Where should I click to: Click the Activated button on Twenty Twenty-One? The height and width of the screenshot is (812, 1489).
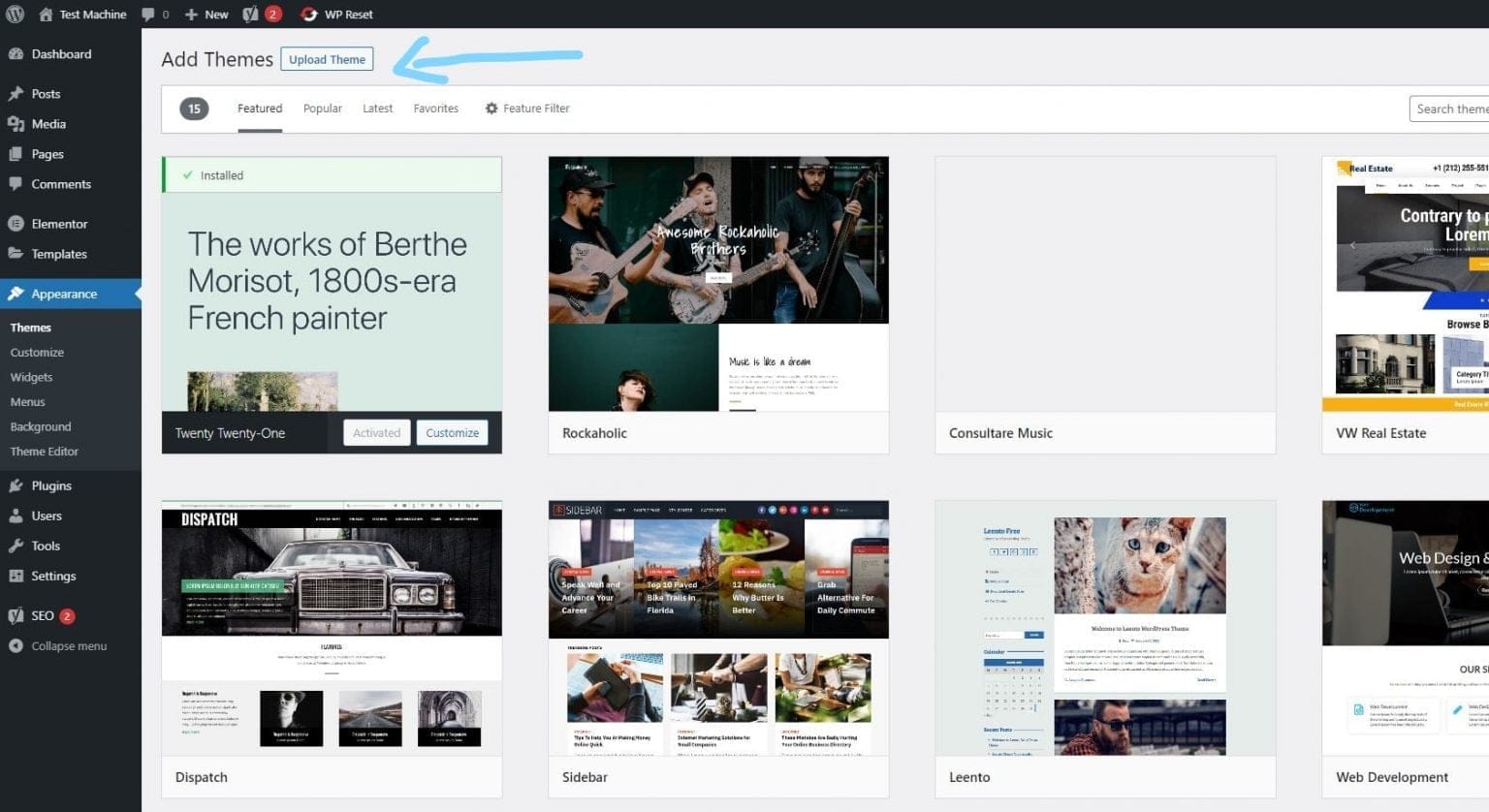point(376,433)
